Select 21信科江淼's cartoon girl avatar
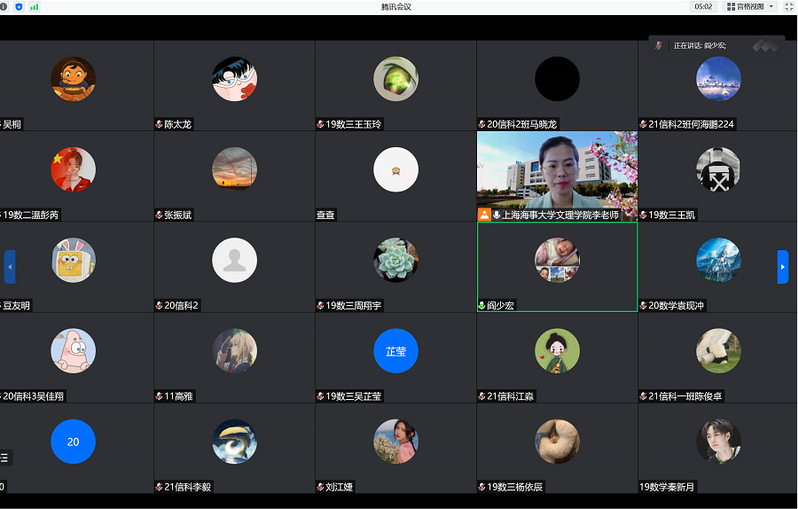Image resolution: width=798 pixels, height=509 pixels. [557, 351]
